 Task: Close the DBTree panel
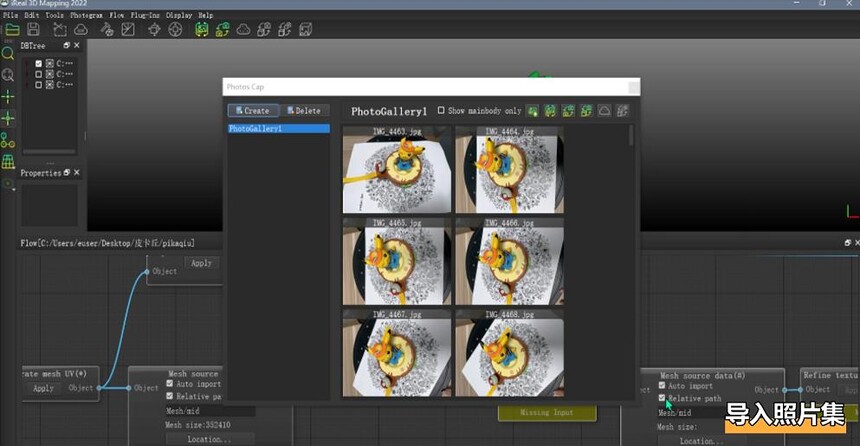tap(77, 46)
